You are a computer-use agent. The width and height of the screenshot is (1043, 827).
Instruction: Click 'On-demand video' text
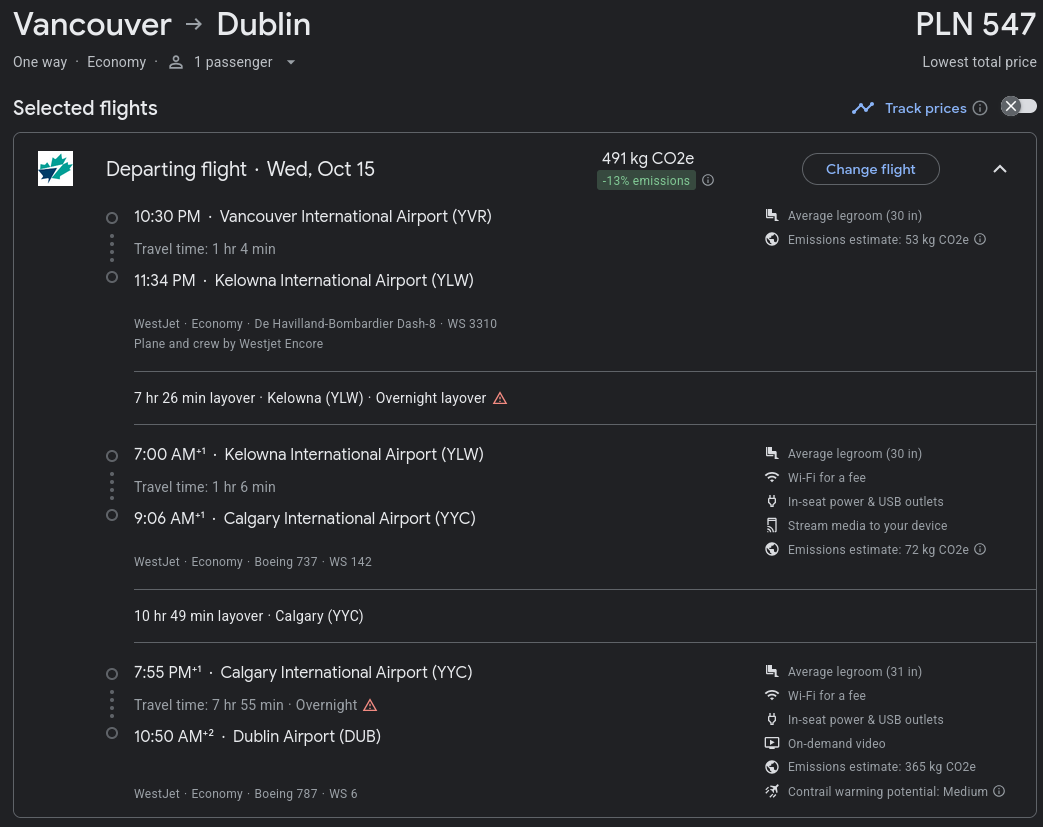tap(836, 744)
